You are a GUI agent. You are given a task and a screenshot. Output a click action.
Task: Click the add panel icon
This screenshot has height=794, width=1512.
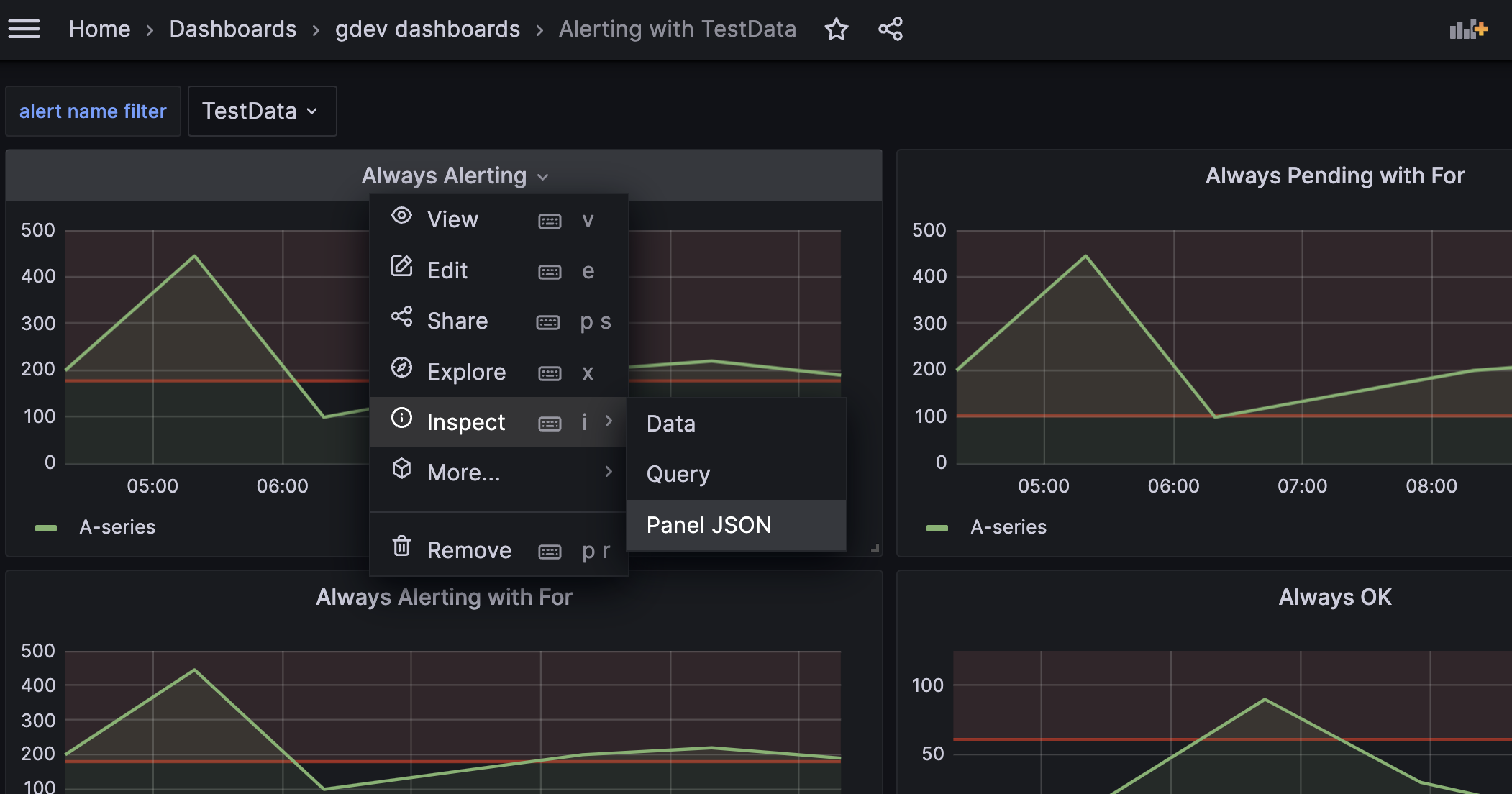1468,29
